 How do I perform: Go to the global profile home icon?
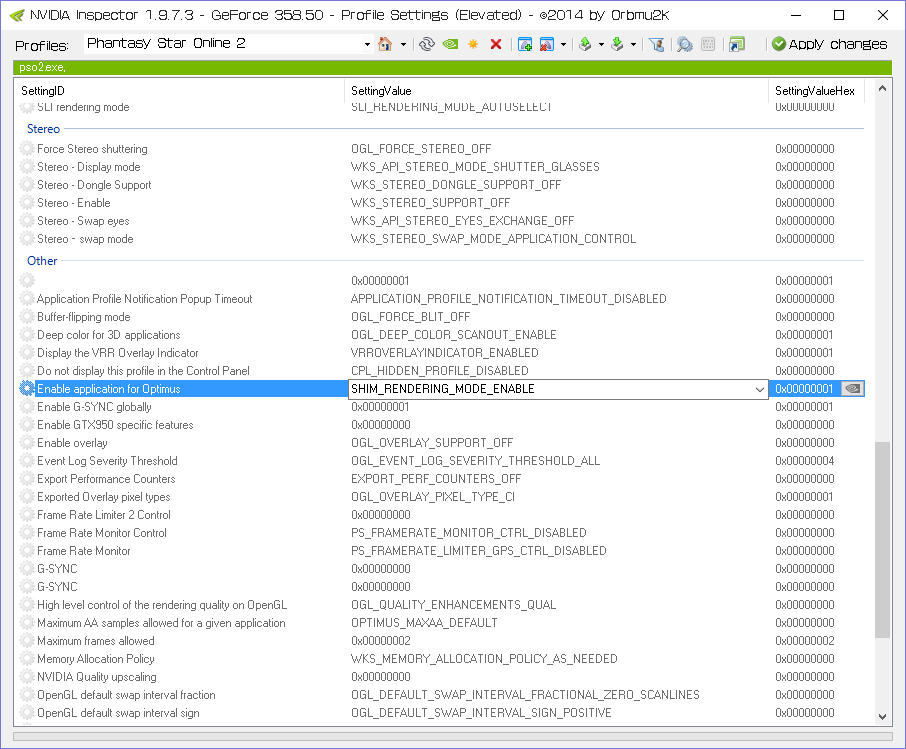click(x=385, y=44)
